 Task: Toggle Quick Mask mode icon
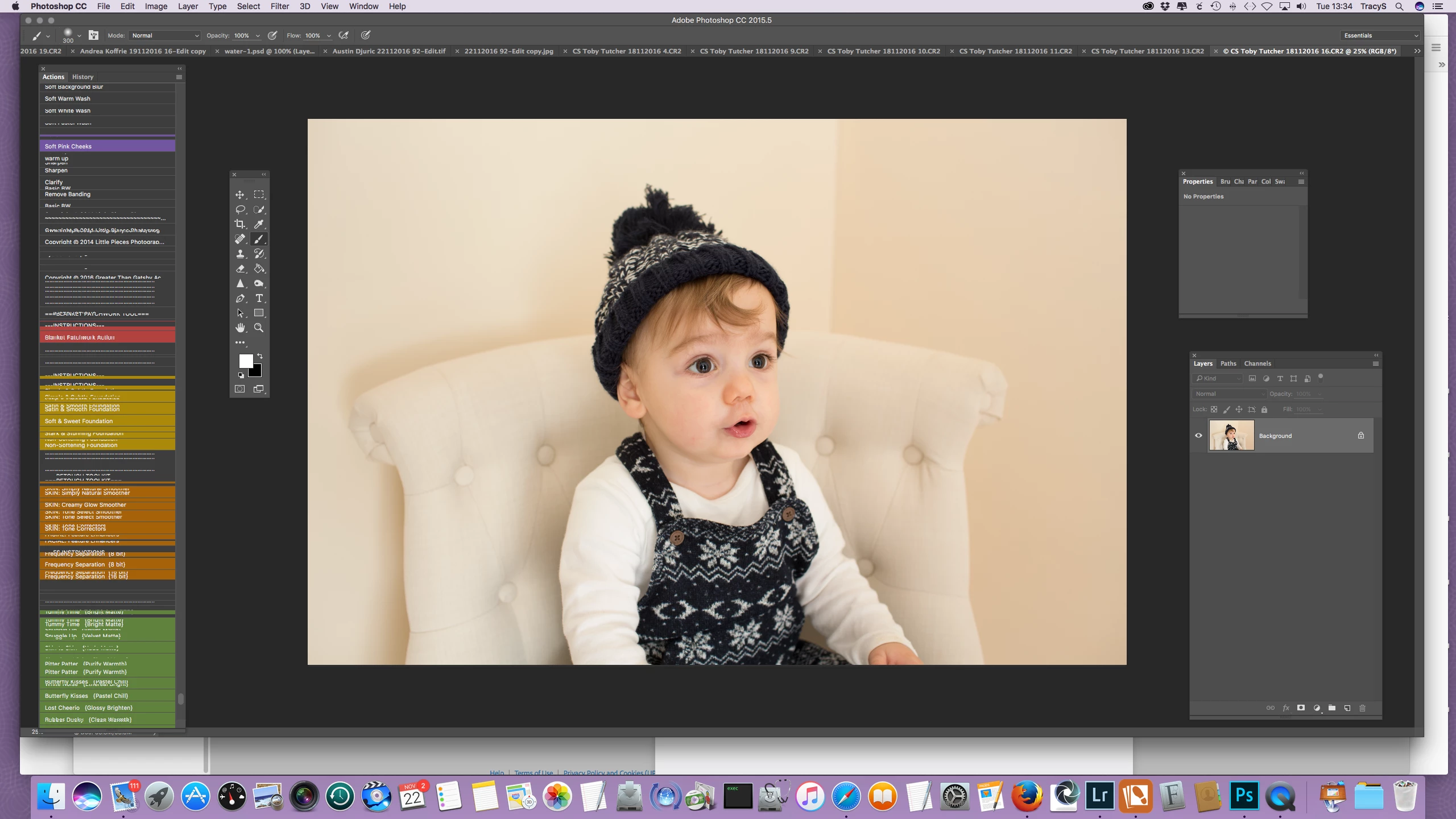click(x=239, y=389)
